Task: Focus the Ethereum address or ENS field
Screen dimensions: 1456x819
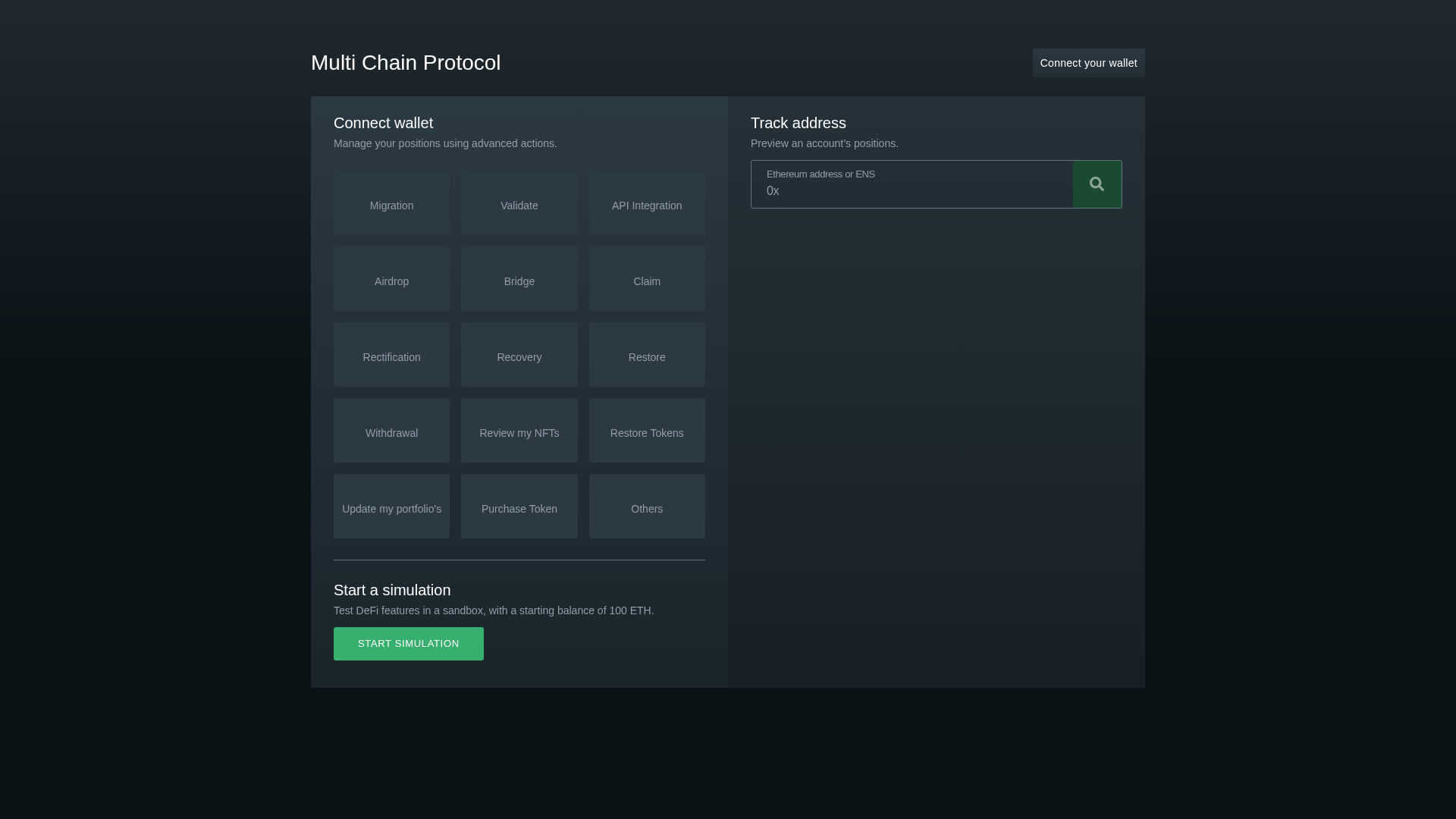Action: [x=912, y=184]
